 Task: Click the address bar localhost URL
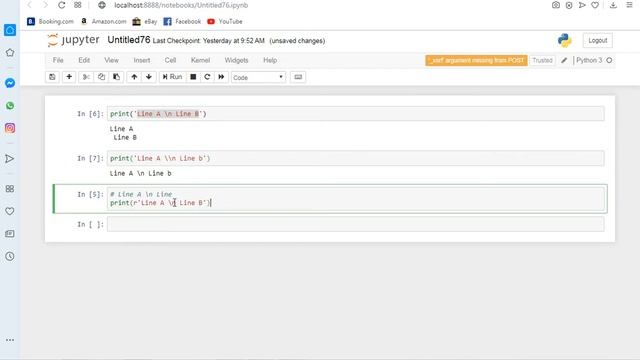[181, 5]
